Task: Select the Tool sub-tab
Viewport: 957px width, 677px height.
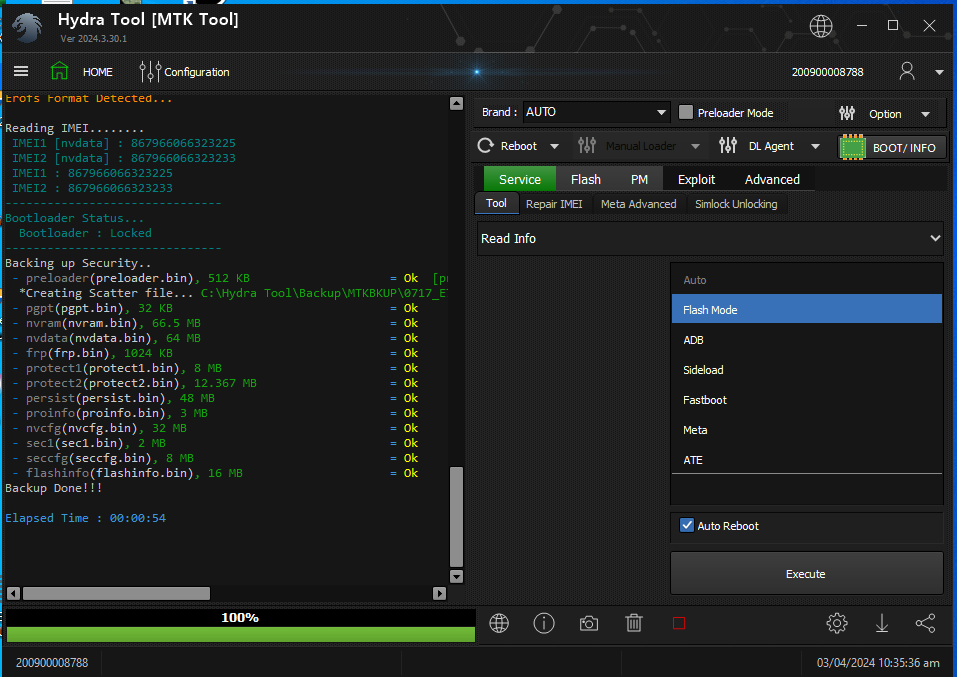Action: click(x=496, y=203)
